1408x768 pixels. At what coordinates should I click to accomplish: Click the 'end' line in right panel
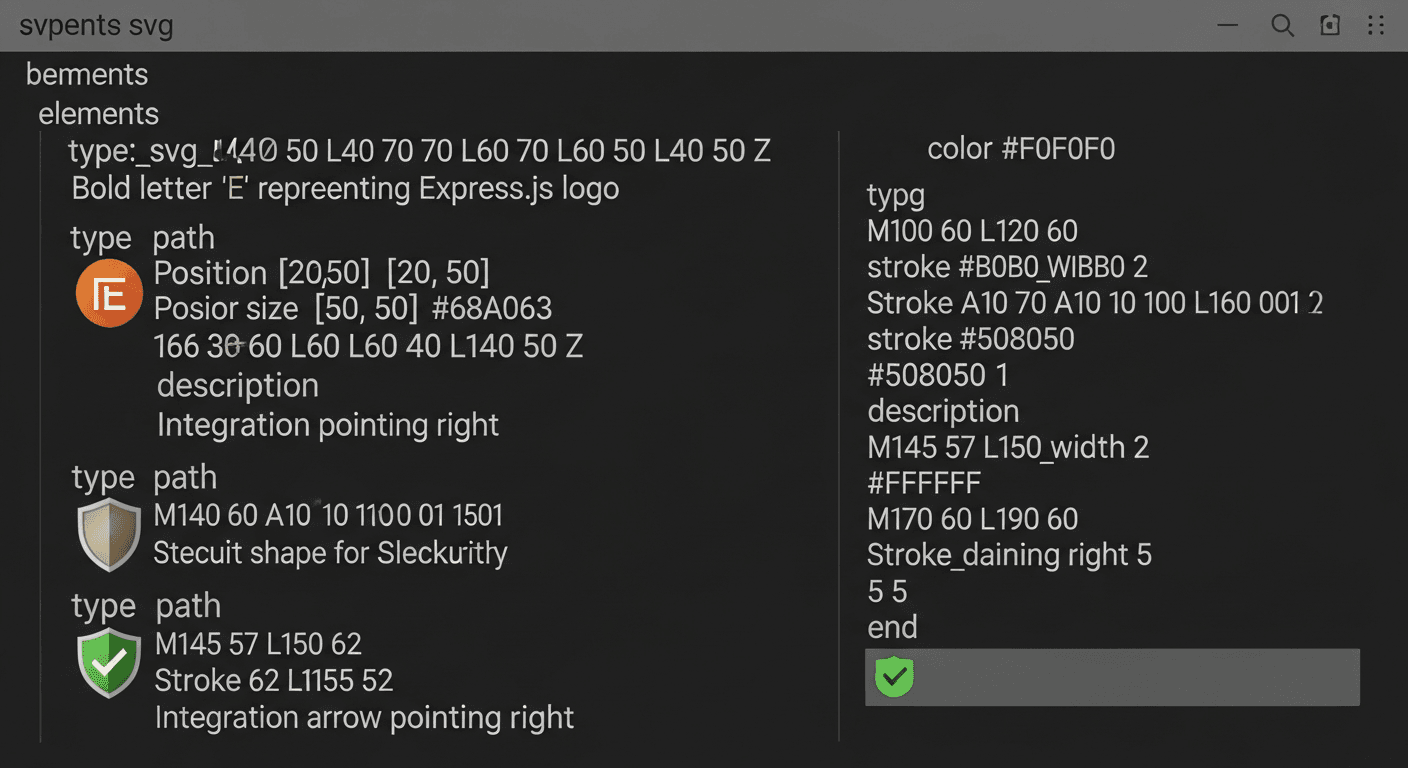(x=892, y=627)
